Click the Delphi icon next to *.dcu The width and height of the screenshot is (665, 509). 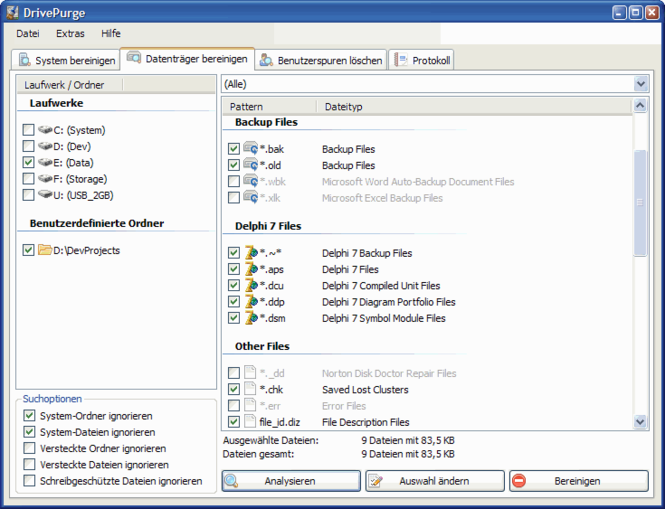pyautogui.click(x=251, y=286)
